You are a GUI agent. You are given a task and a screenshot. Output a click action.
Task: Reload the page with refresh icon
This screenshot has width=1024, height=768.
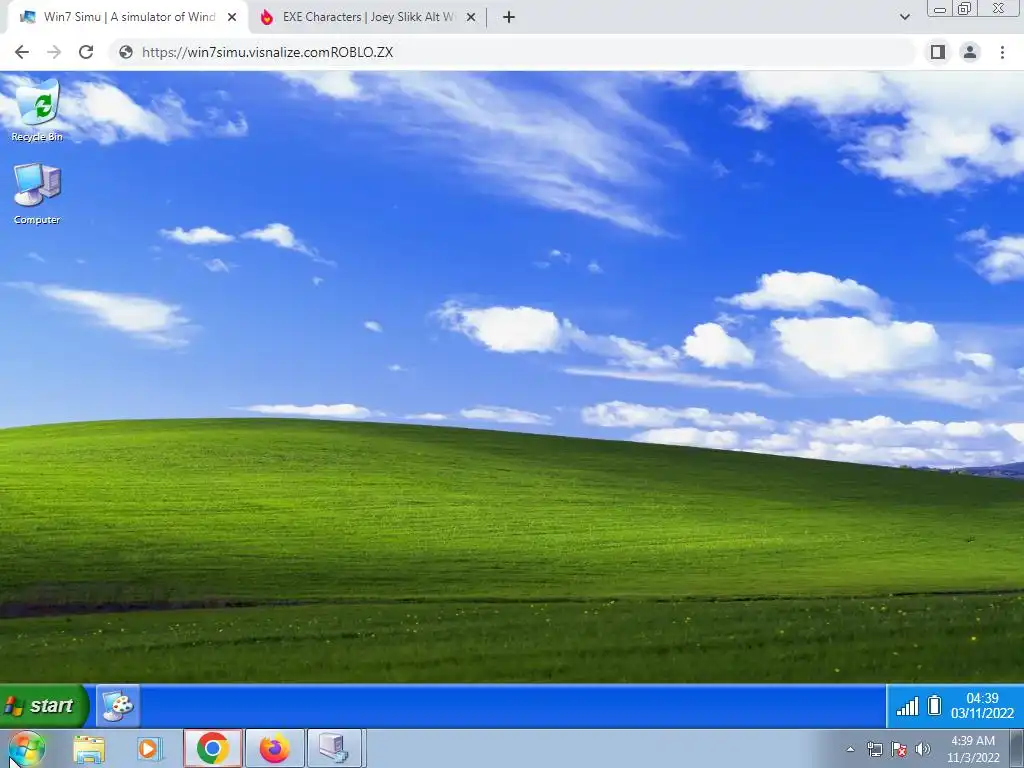[x=86, y=52]
